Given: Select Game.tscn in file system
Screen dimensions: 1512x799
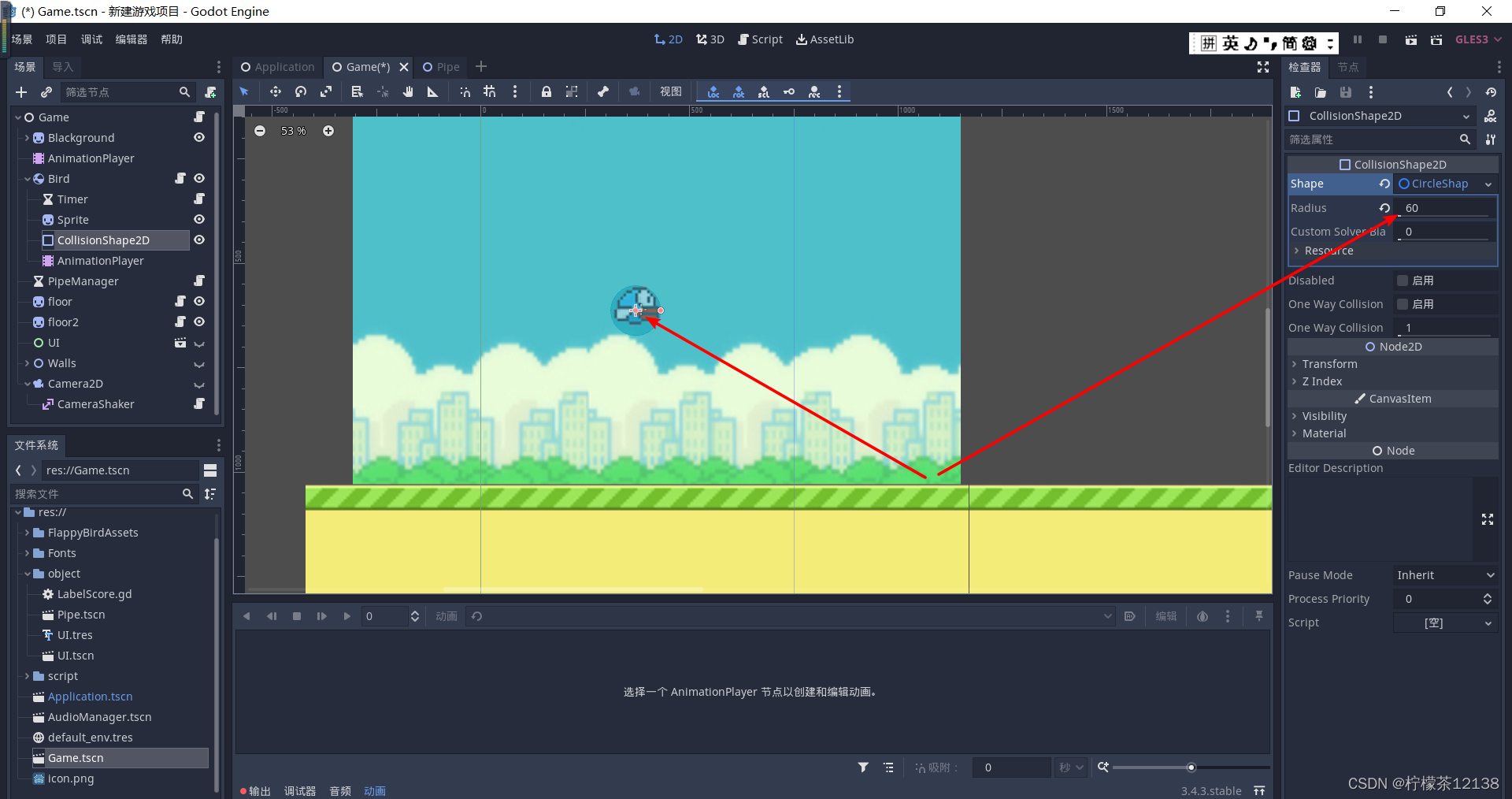Looking at the screenshot, I should [120, 758].
